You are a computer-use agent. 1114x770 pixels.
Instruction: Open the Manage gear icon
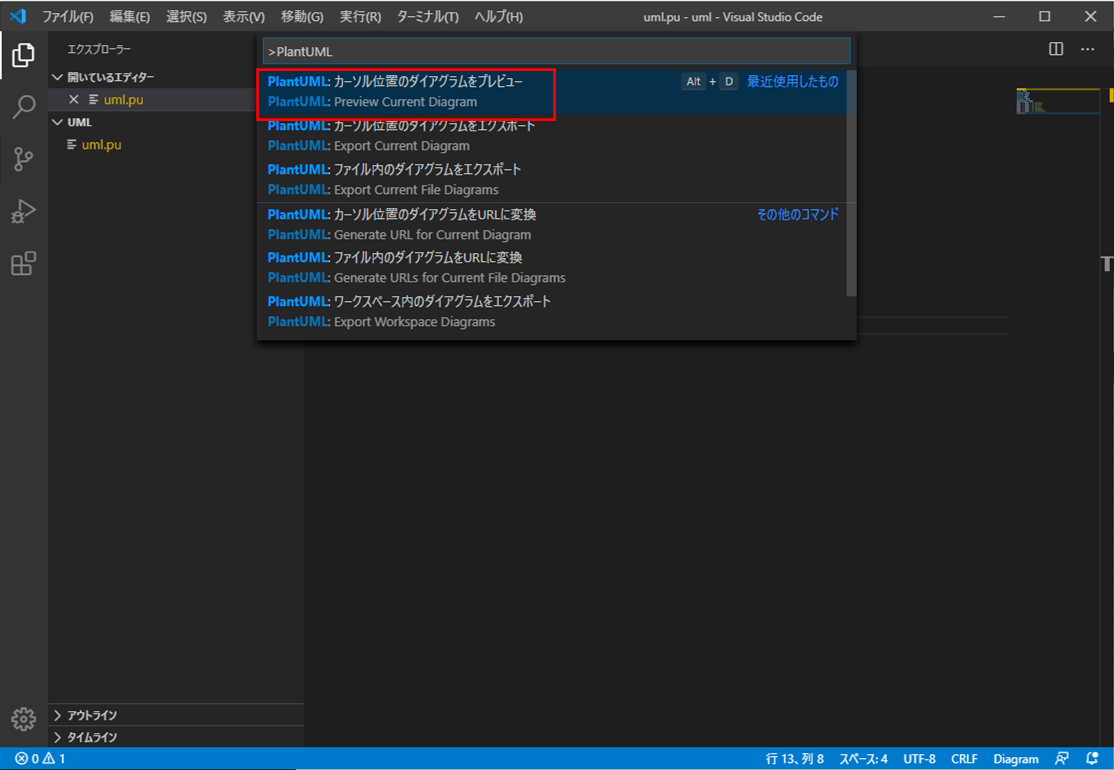(x=23, y=719)
